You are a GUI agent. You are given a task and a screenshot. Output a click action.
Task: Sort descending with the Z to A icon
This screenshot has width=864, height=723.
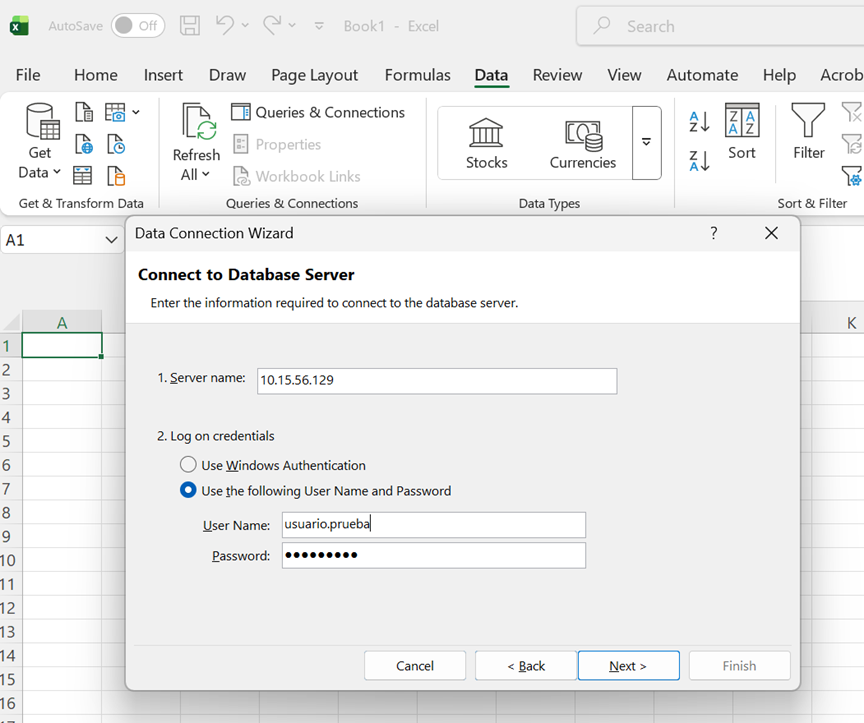pyautogui.click(x=699, y=160)
